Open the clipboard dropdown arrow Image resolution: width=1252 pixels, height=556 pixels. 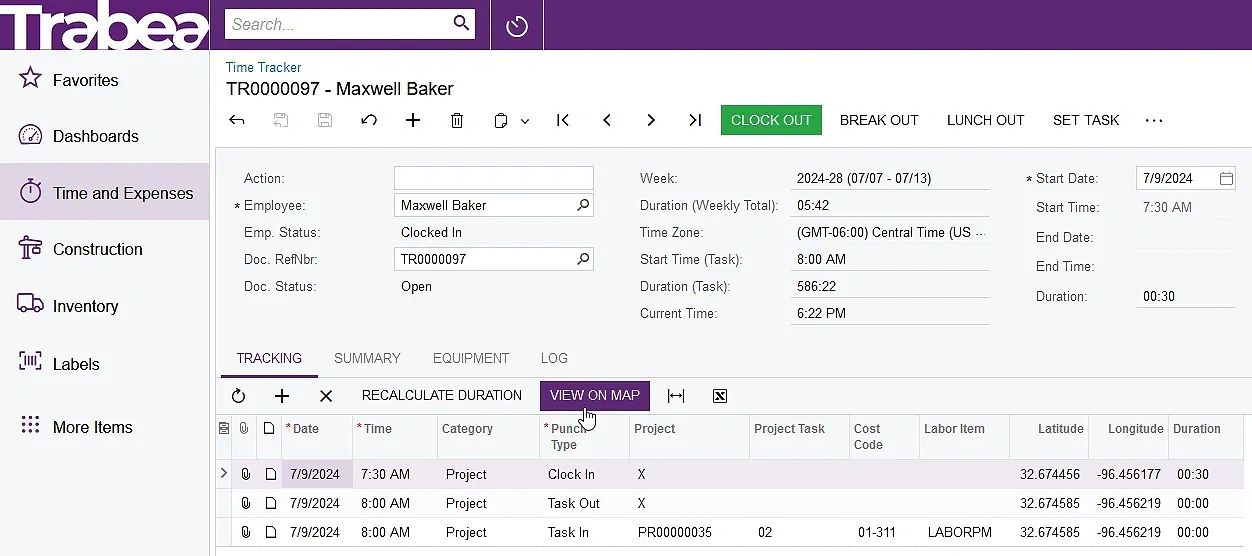pyautogui.click(x=525, y=121)
